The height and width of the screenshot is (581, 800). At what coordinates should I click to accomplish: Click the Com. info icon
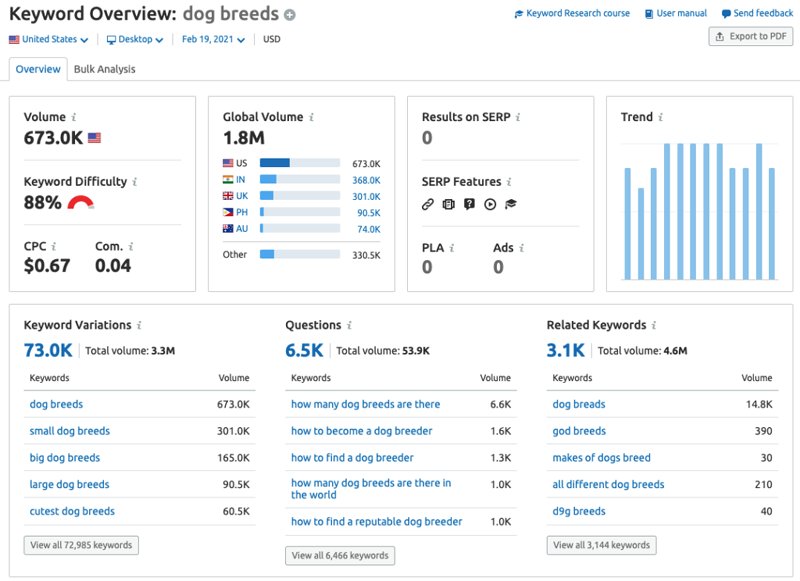131,246
